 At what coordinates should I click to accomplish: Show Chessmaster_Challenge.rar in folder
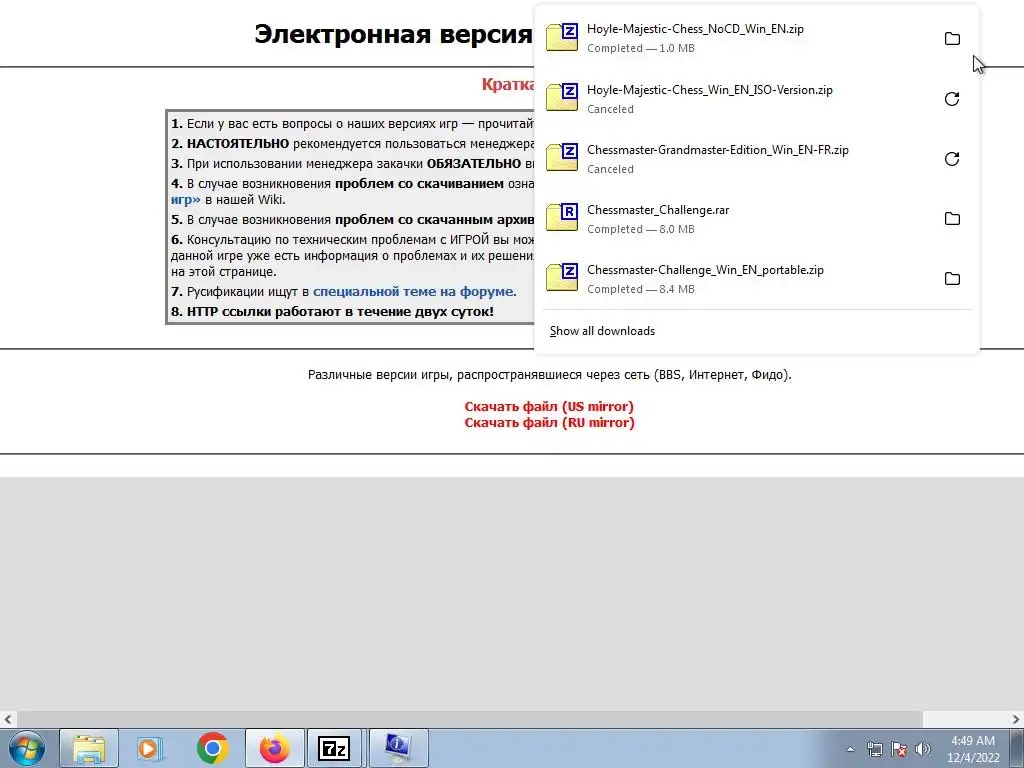click(x=952, y=219)
